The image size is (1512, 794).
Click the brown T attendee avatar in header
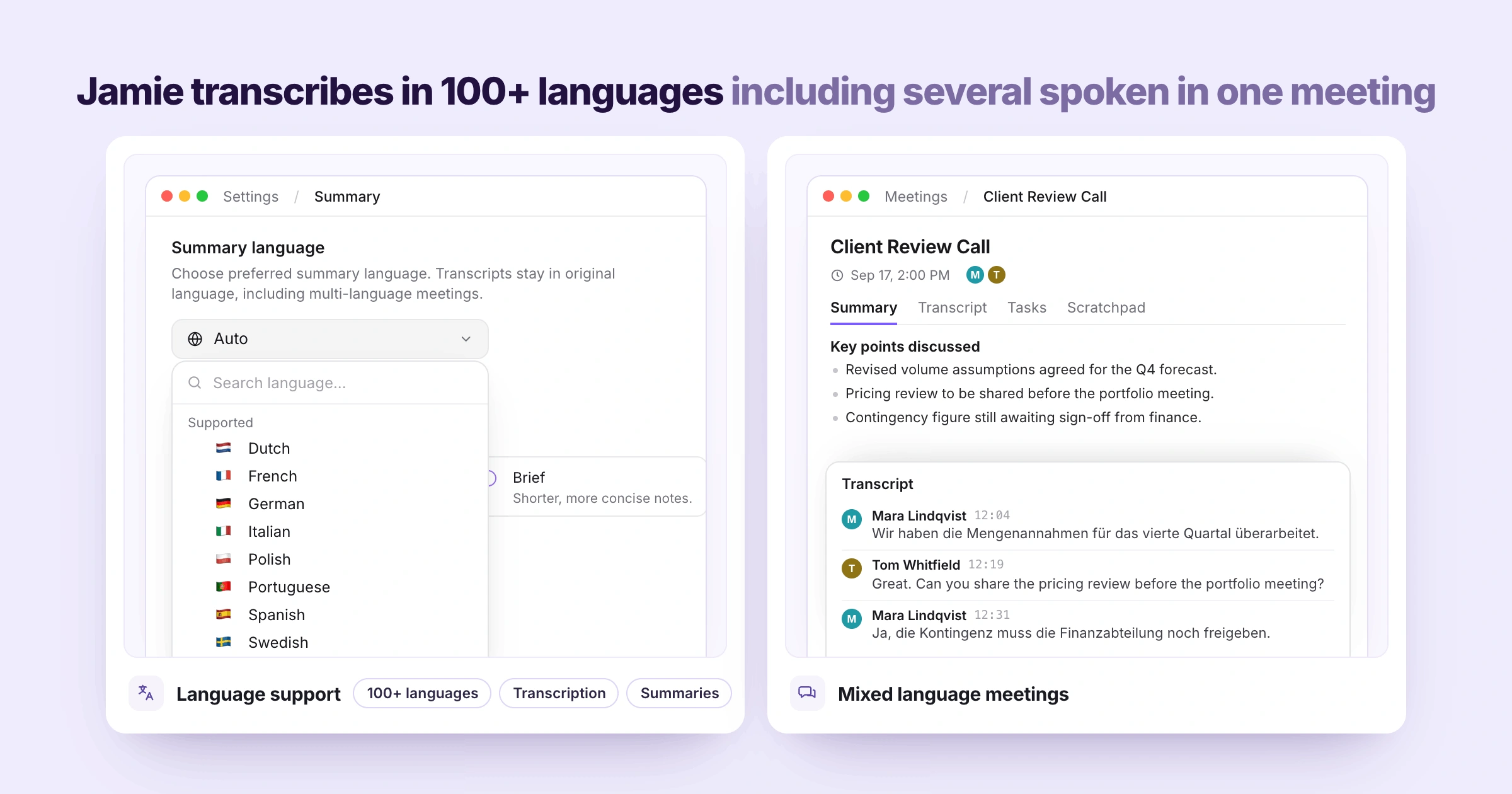coord(997,275)
